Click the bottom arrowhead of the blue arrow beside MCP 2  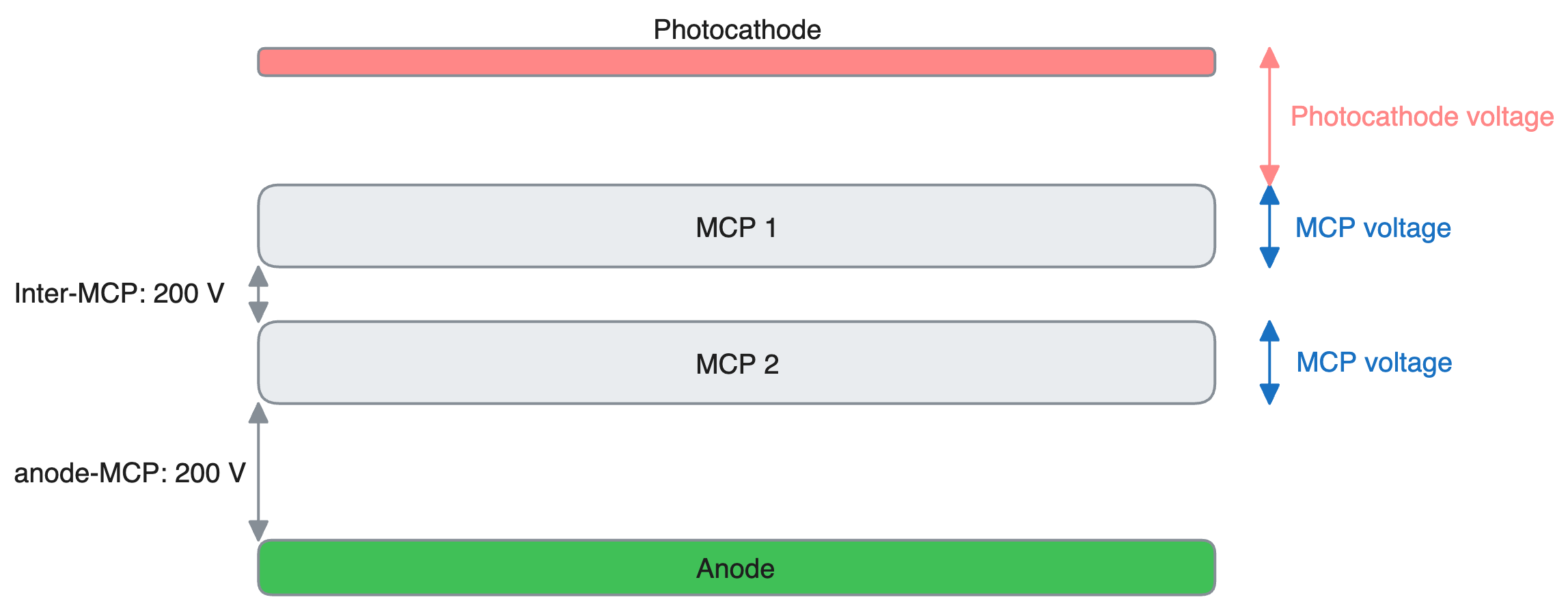point(1269,393)
